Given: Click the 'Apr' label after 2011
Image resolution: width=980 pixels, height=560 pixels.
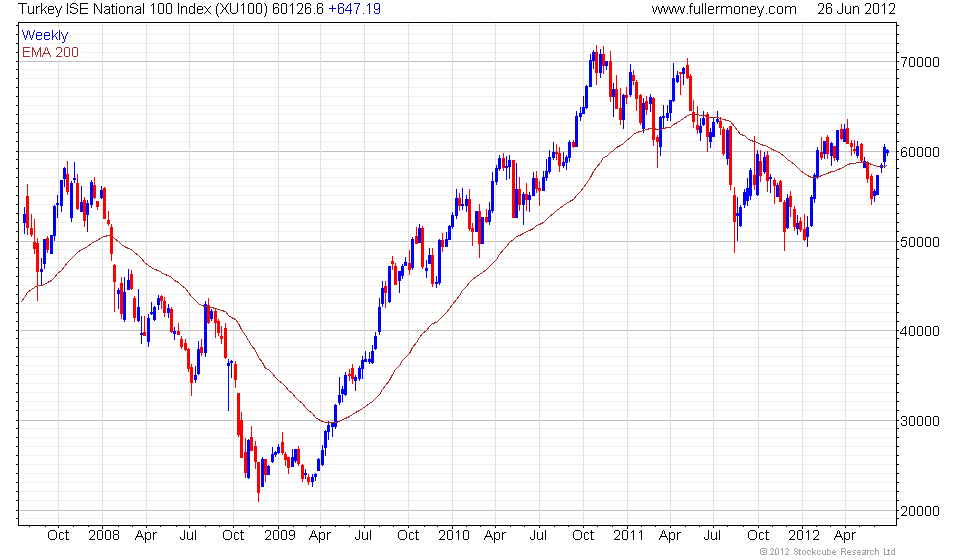Looking at the screenshot, I should (670, 536).
